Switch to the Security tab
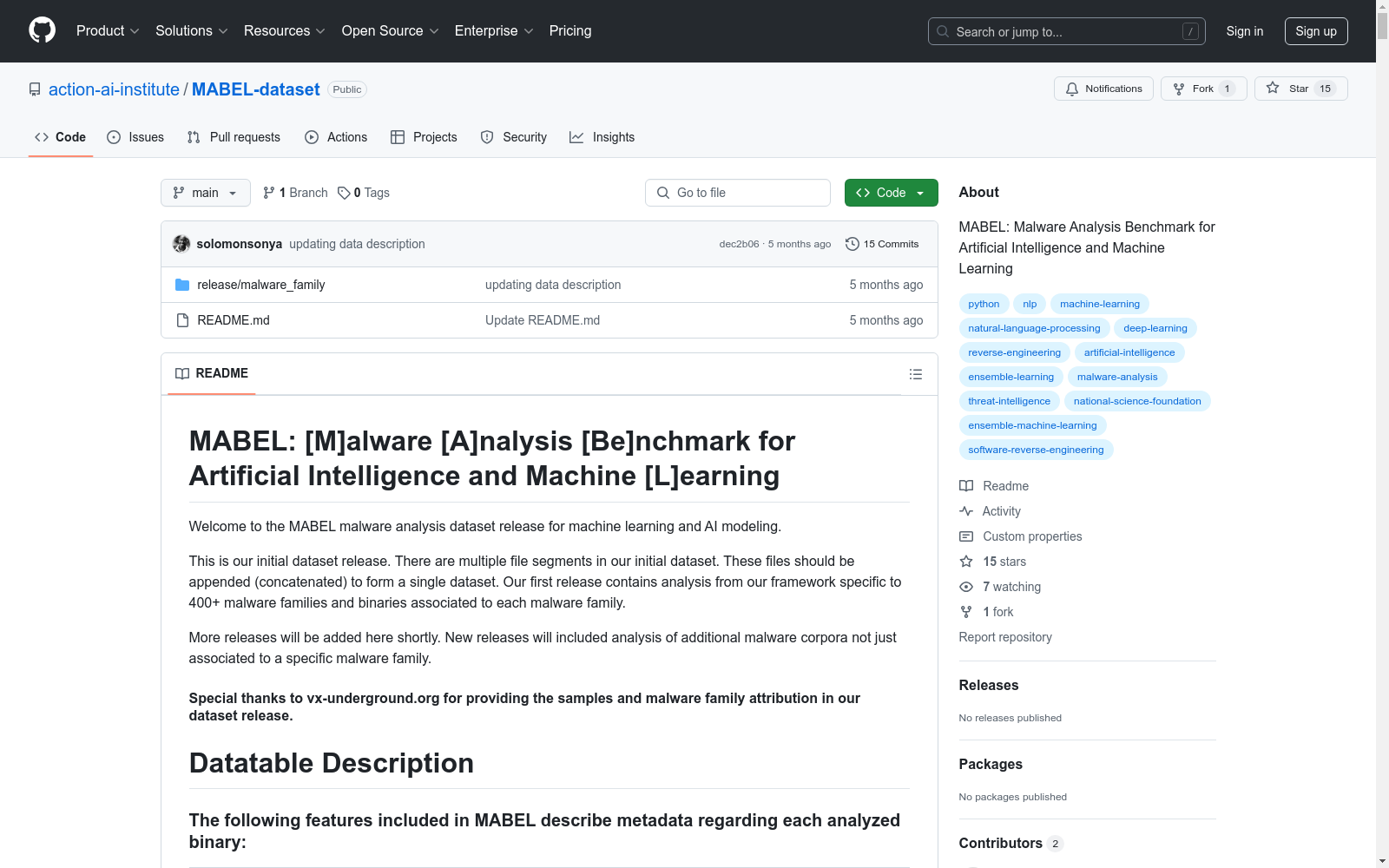 pos(514,137)
